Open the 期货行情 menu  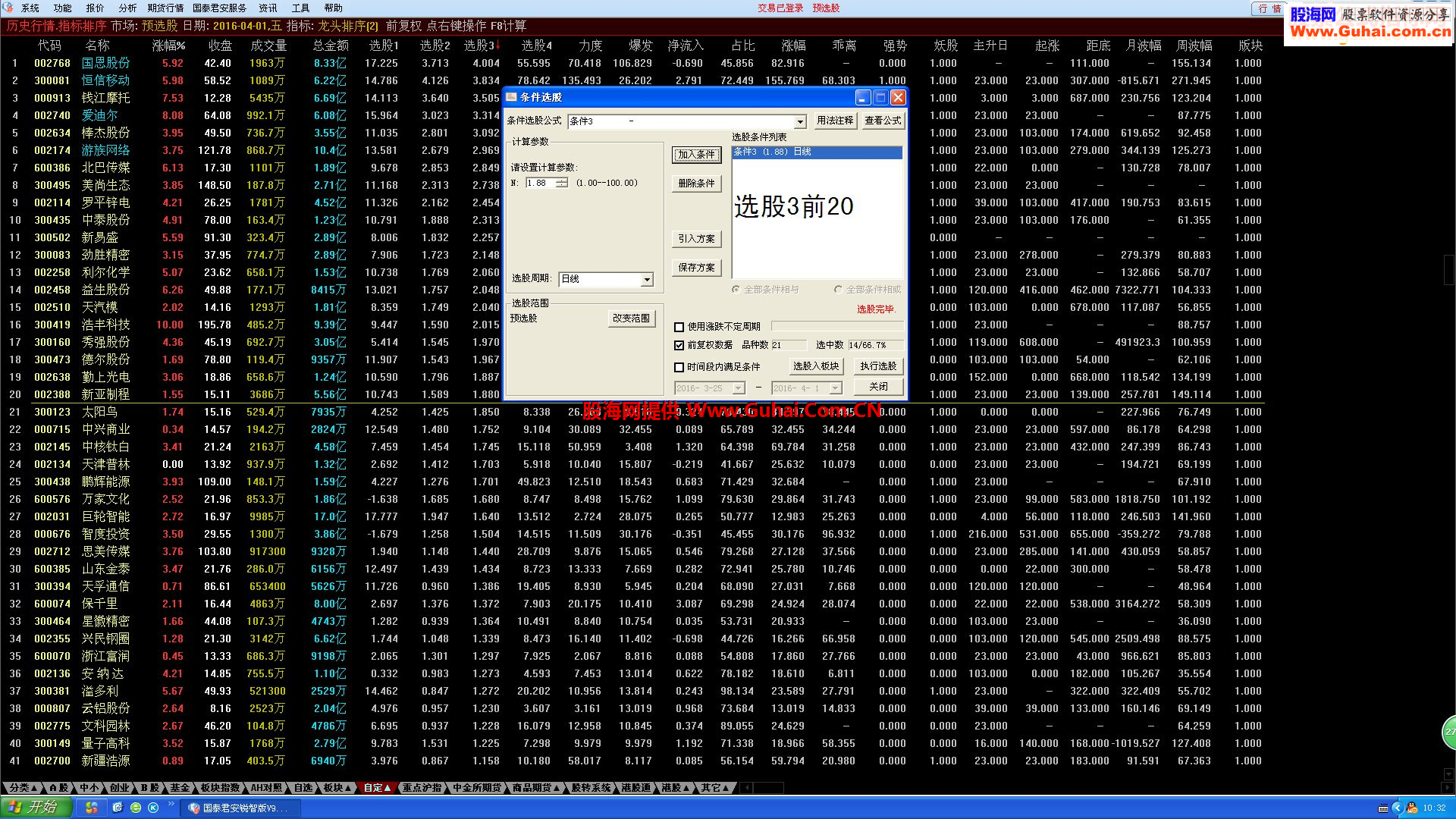(x=165, y=8)
